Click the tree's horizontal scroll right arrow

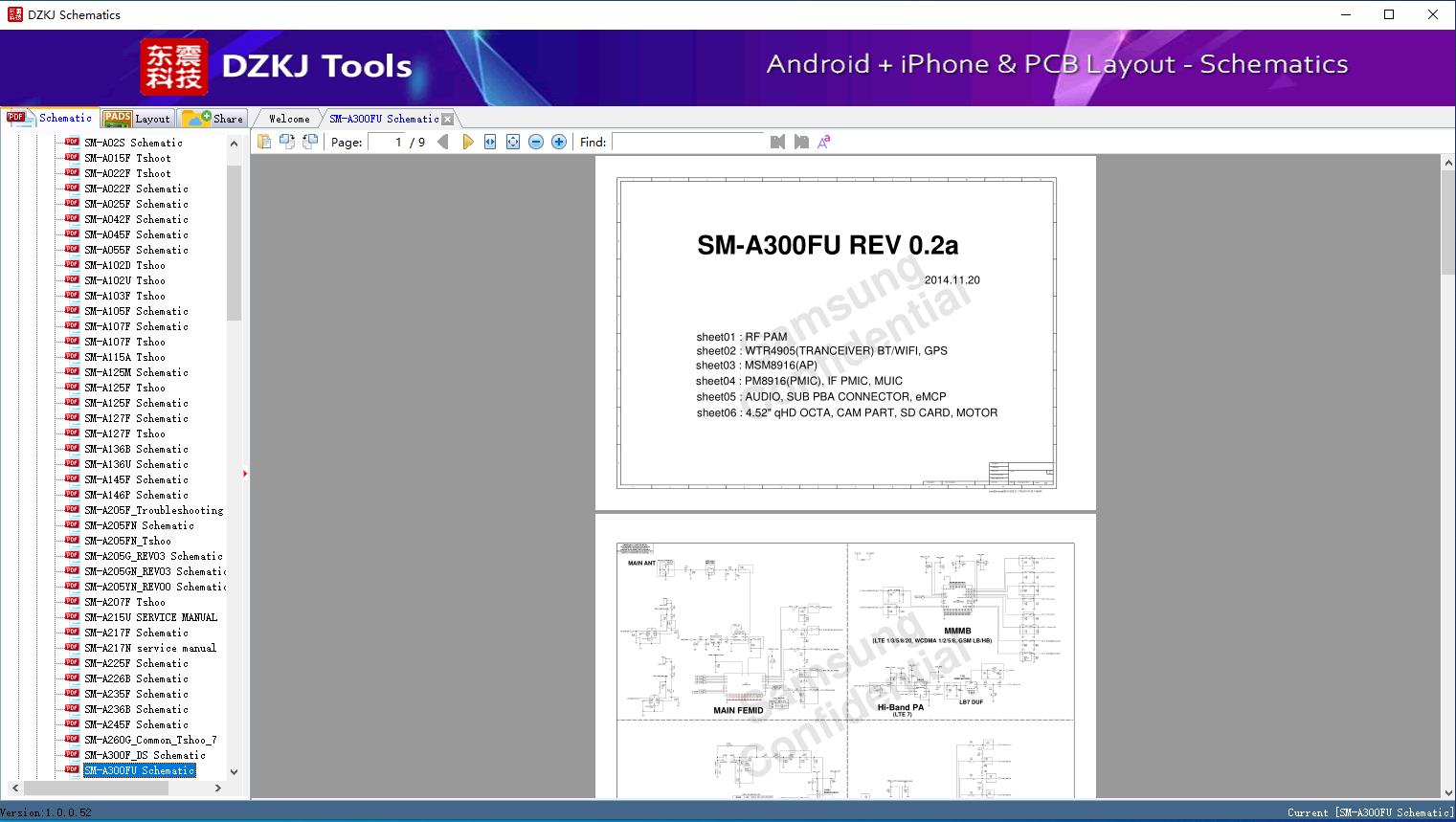218,789
